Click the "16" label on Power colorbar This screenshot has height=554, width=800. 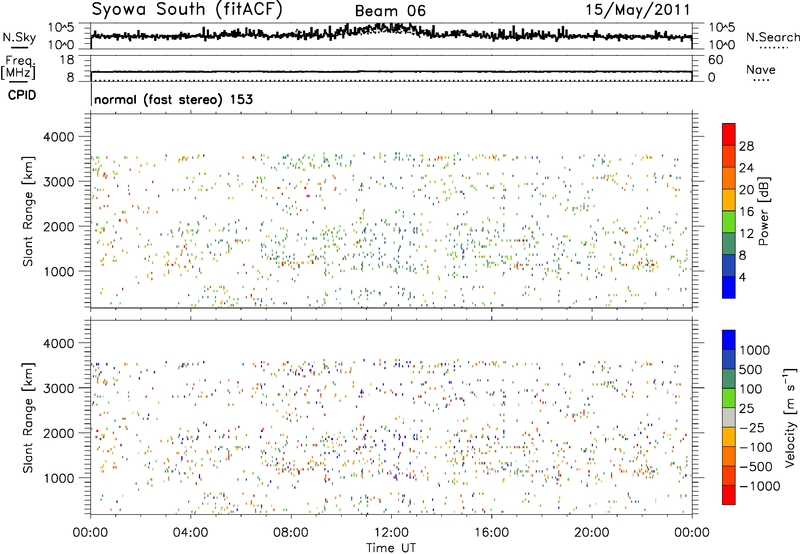746,212
